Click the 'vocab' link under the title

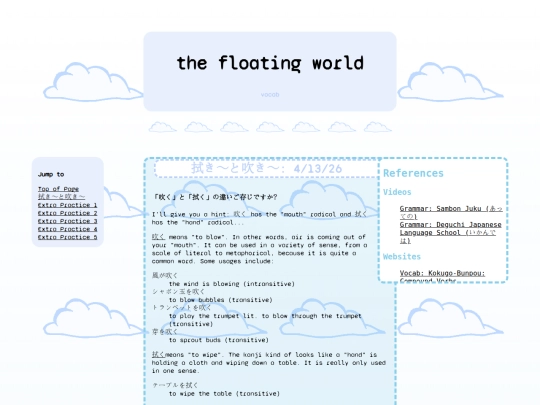[270, 94]
